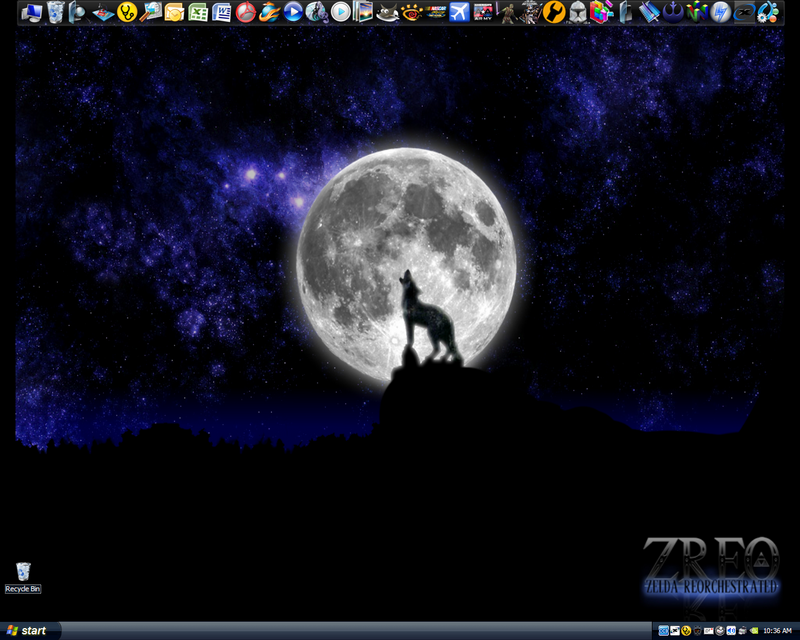The height and width of the screenshot is (640, 800).
Task: Open the clock showing 10:36 AM
Action: (x=777, y=631)
